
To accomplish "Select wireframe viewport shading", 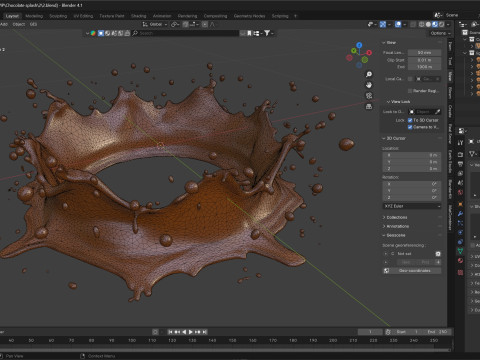I will pyautogui.click(x=421, y=24).
